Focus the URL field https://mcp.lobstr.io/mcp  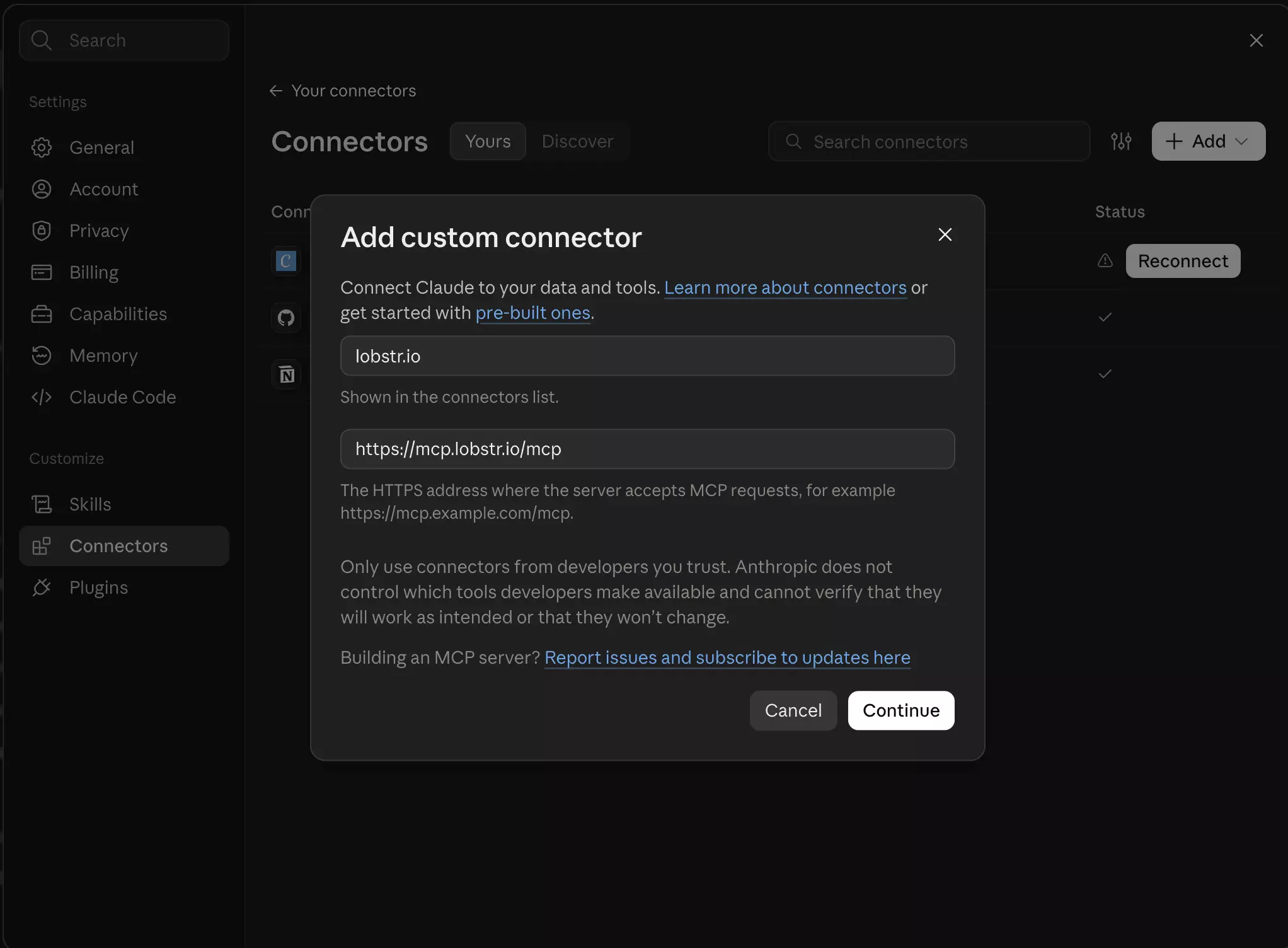pyautogui.click(x=648, y=449)
